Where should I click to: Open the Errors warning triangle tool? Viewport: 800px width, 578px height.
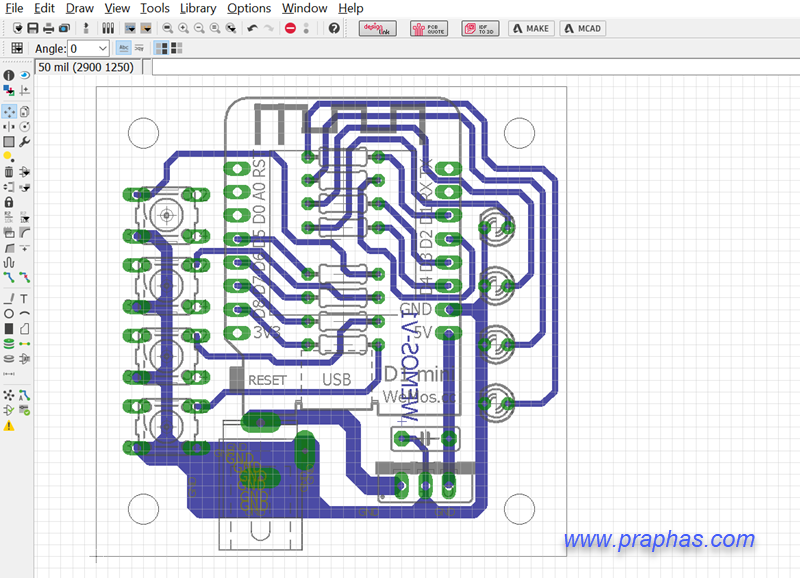click(x=9, y=425)
